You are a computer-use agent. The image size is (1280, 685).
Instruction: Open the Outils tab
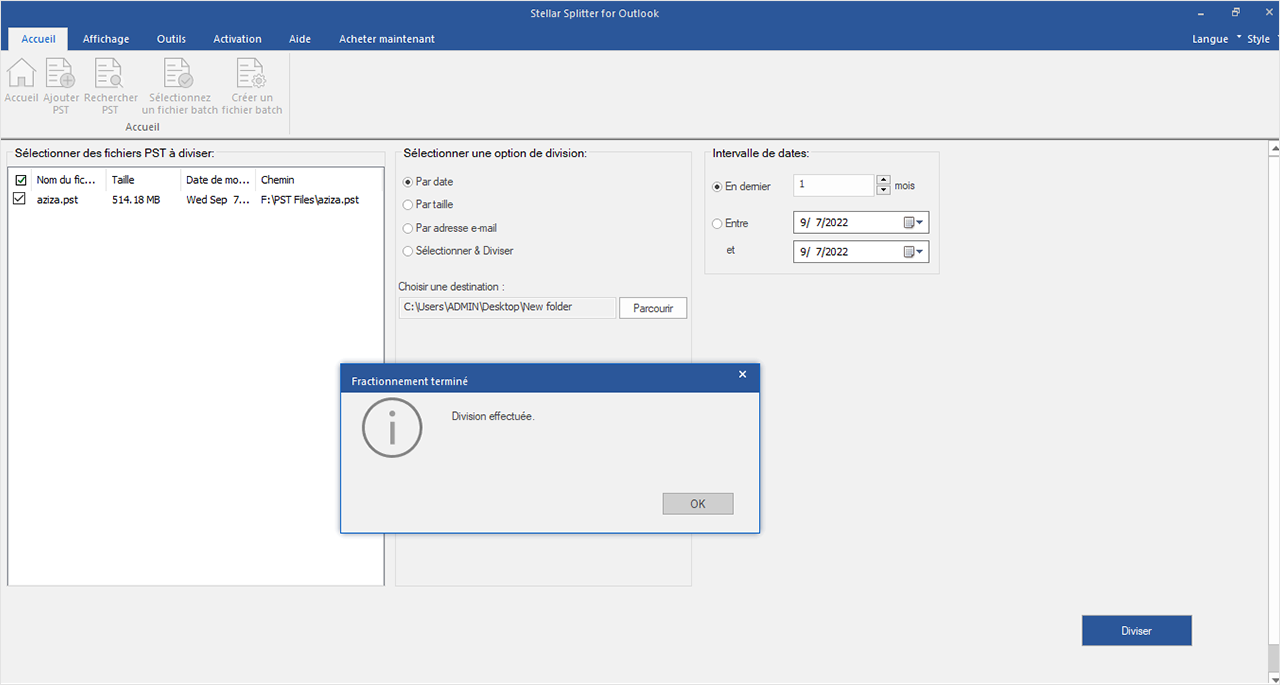point(171,39)
